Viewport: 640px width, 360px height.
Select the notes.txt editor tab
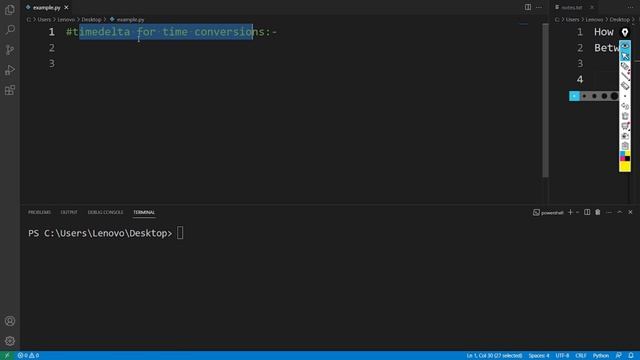(x=571, y=7)
